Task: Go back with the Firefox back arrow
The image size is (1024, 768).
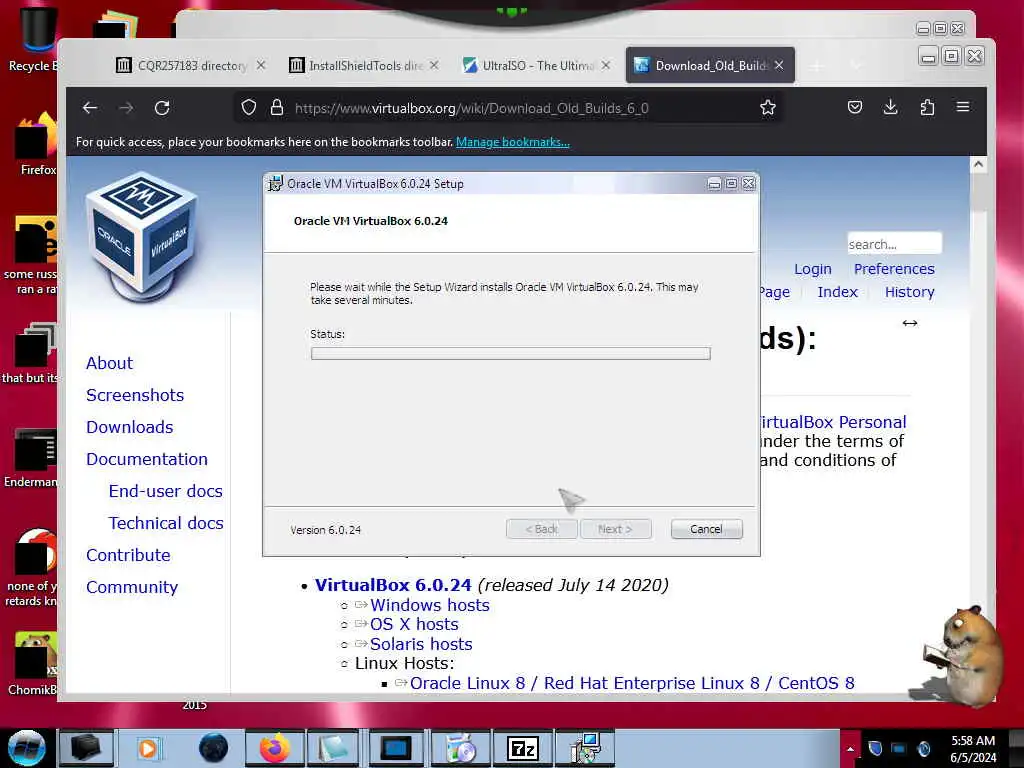Action: click(x=90, y=108)
